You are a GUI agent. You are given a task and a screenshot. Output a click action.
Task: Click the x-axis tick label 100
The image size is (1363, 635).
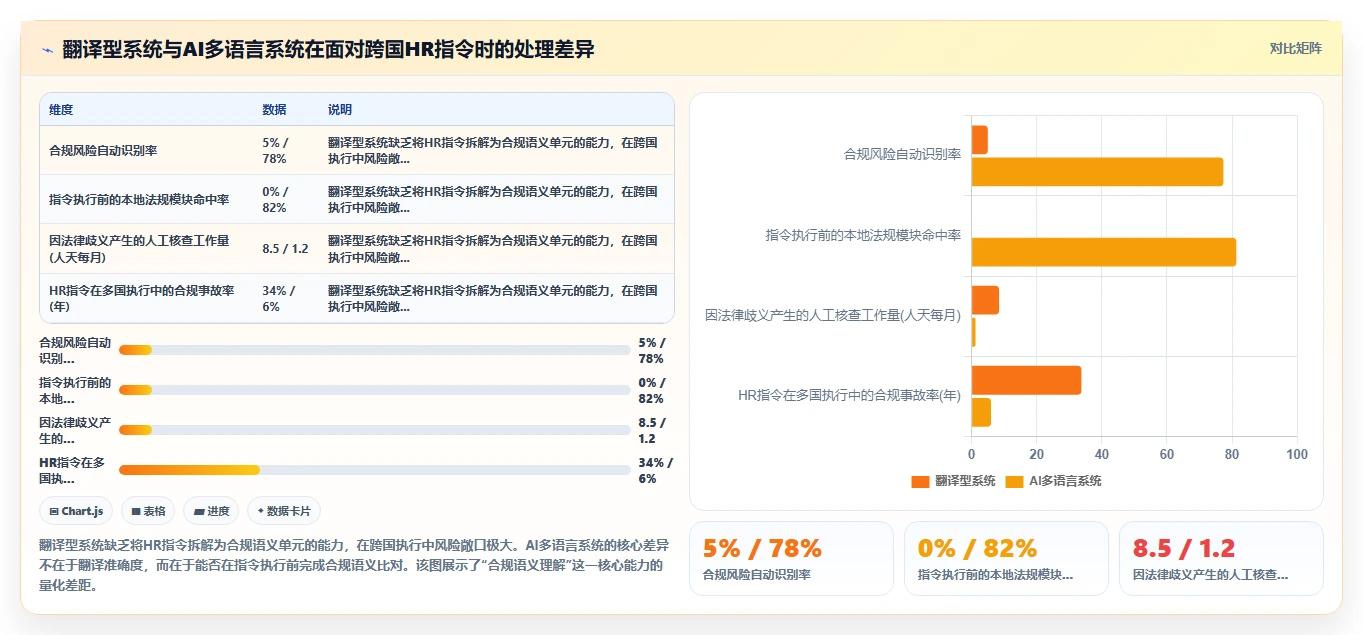1297,454
